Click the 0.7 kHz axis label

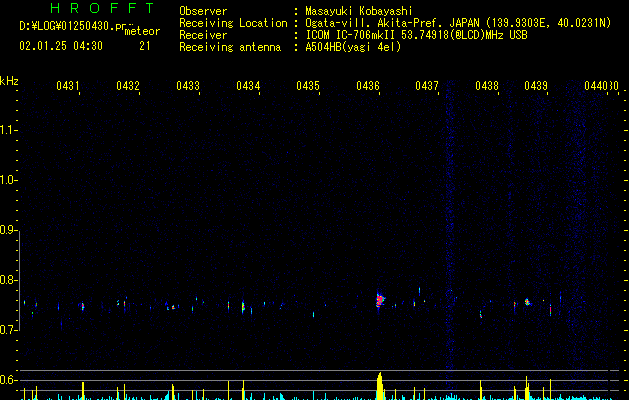[x=8, y=330]
